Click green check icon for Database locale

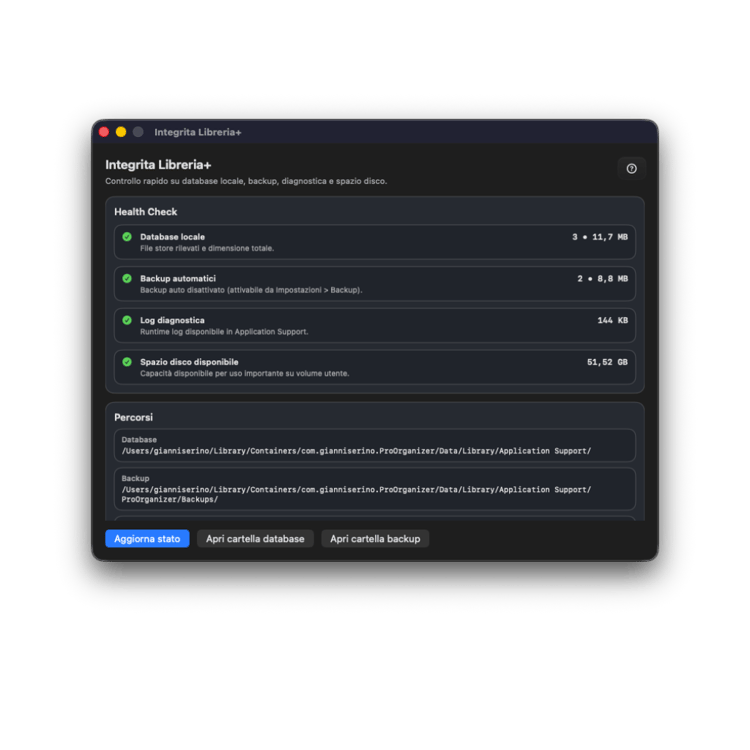pyautogui.click(x=127, y=237)
